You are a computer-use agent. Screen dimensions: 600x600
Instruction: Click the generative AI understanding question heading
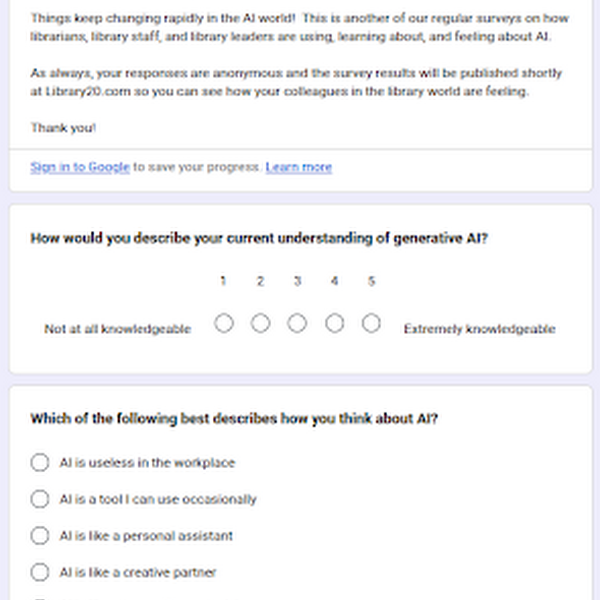click(x=259, y=238)
